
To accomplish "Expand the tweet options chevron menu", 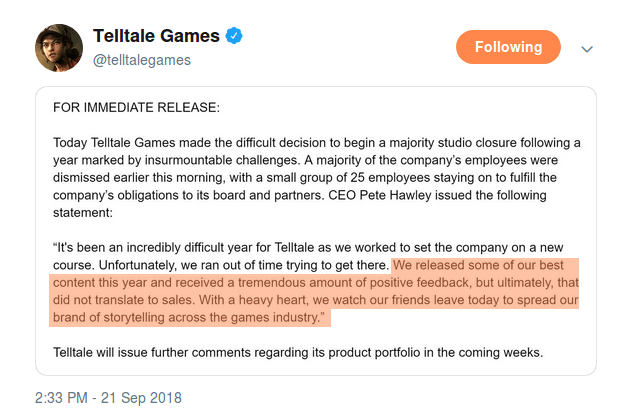I will 588,49.
